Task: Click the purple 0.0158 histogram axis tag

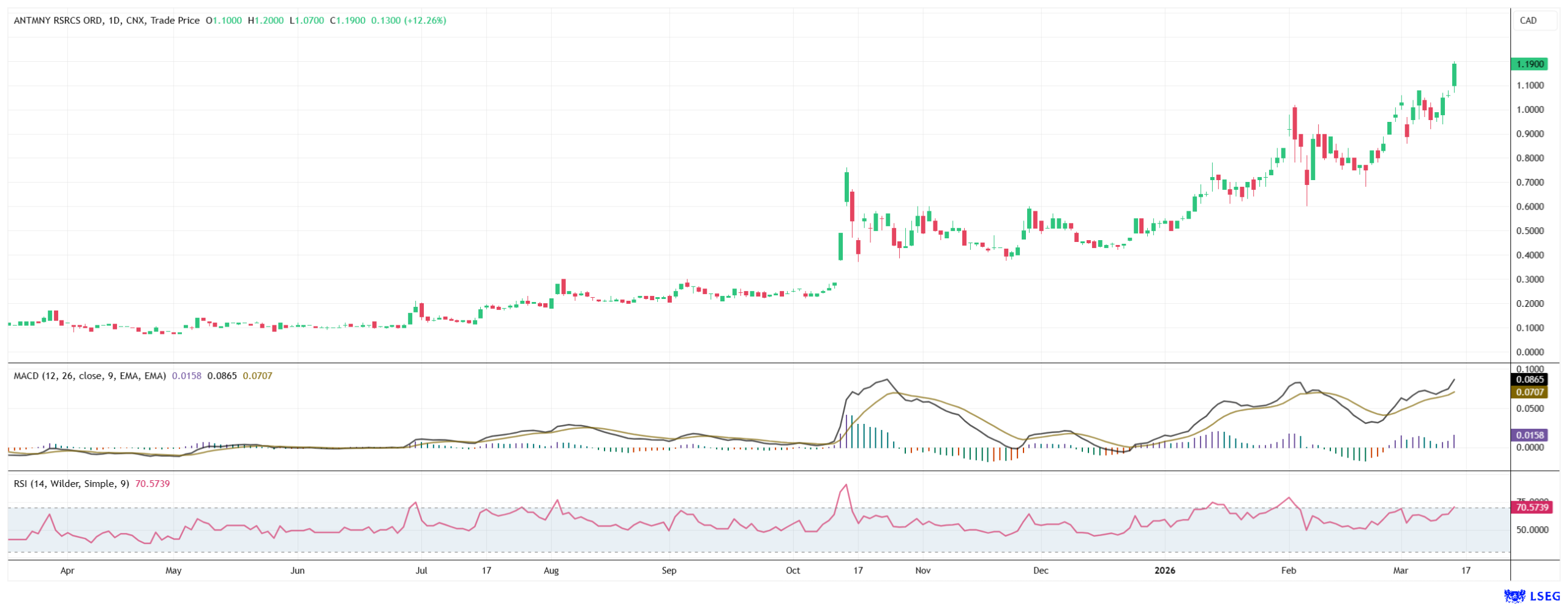Action: pos(1529,435)
